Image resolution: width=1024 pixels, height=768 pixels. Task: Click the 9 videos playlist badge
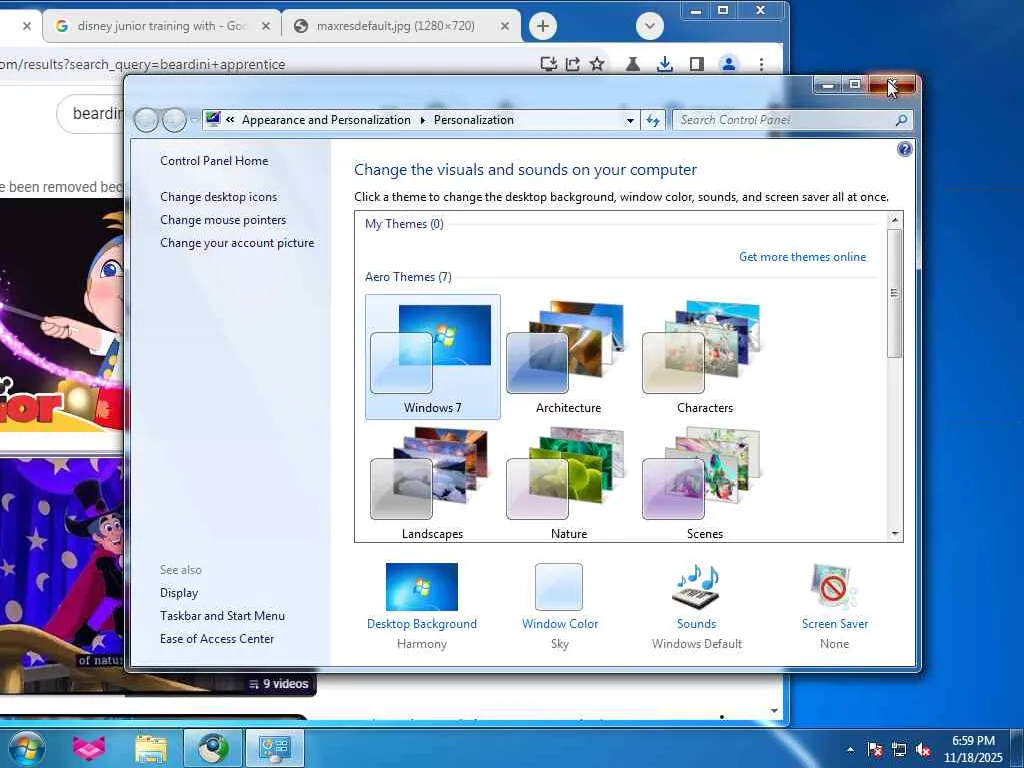(279, 684)
